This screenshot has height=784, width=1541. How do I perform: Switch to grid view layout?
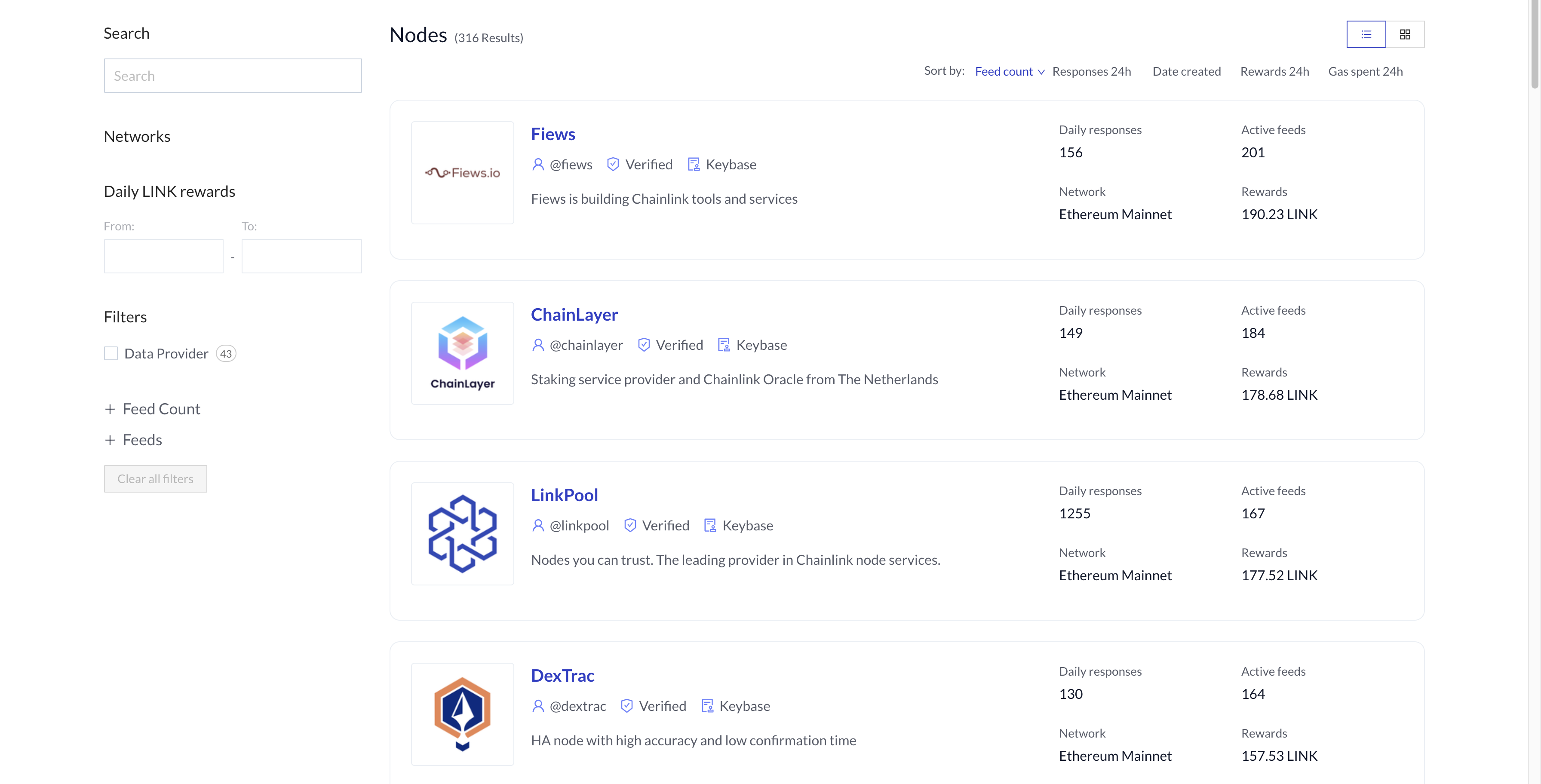point(1404,33)
